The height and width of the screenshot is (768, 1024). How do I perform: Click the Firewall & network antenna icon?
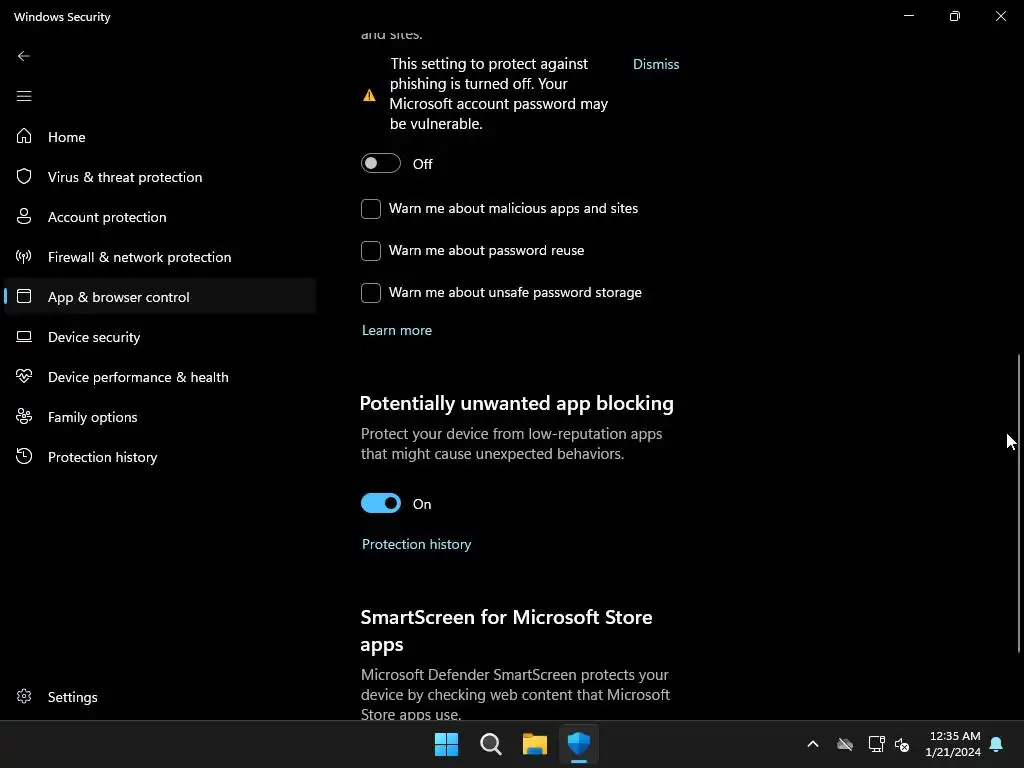[x=24, y=257]
